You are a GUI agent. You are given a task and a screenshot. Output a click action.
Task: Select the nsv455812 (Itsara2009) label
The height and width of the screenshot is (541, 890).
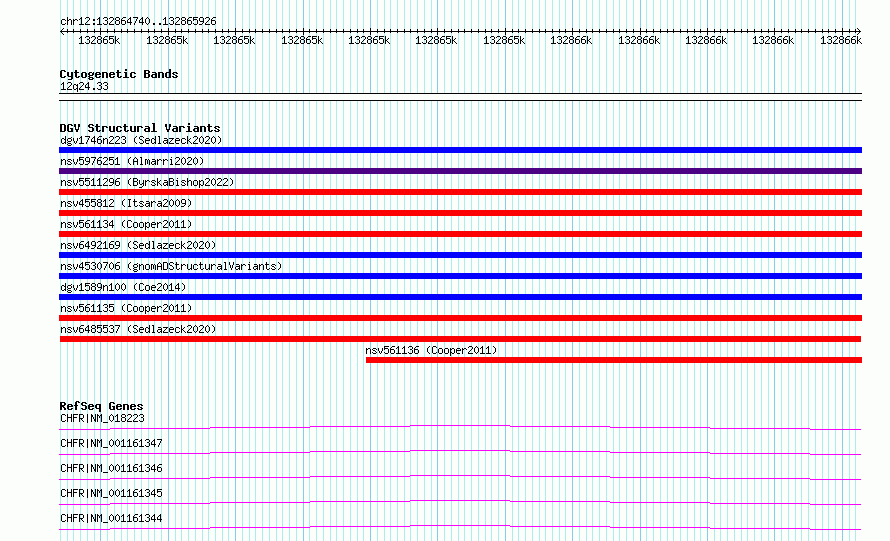tap(126, 203)
